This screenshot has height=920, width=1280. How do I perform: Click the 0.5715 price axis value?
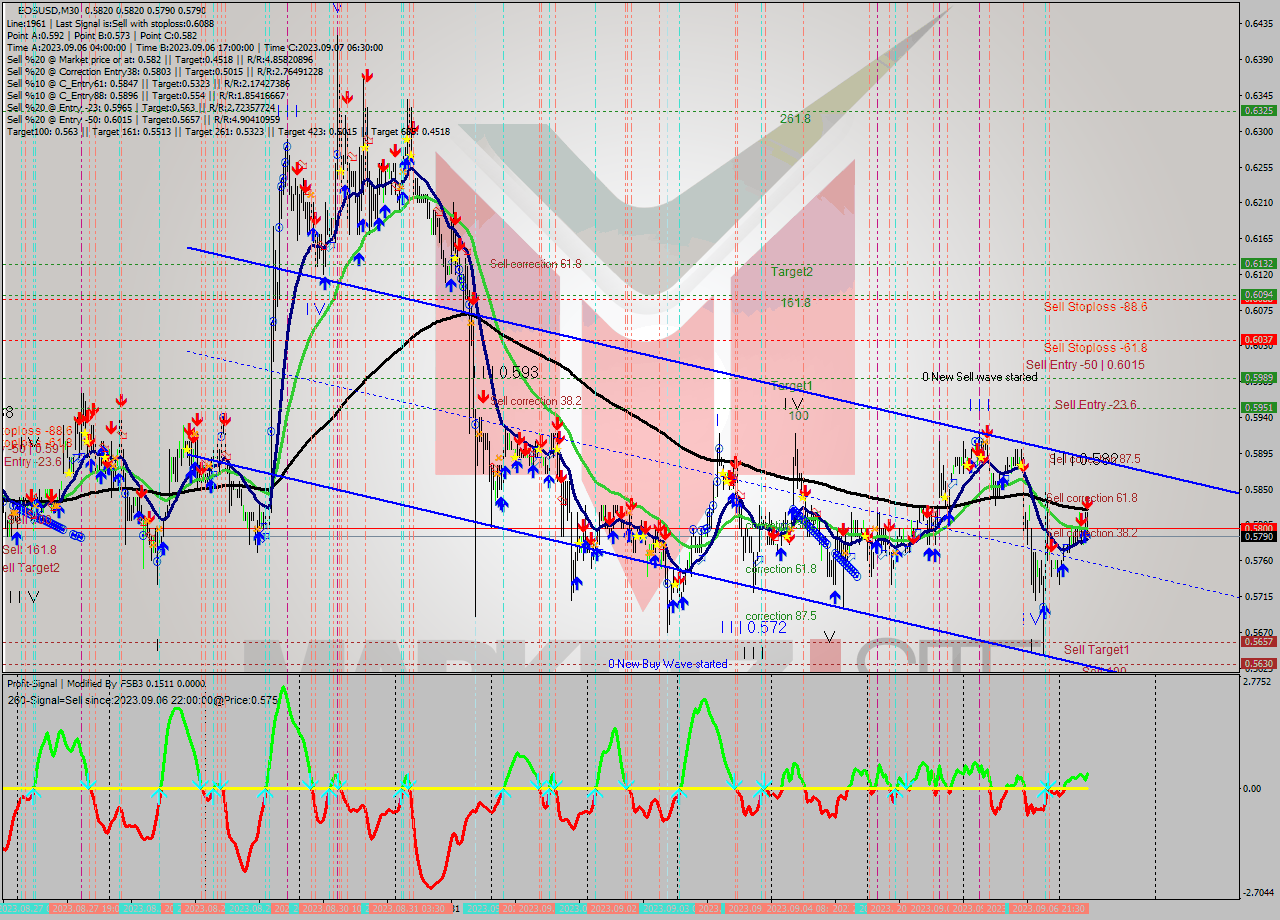point(1257,598)
